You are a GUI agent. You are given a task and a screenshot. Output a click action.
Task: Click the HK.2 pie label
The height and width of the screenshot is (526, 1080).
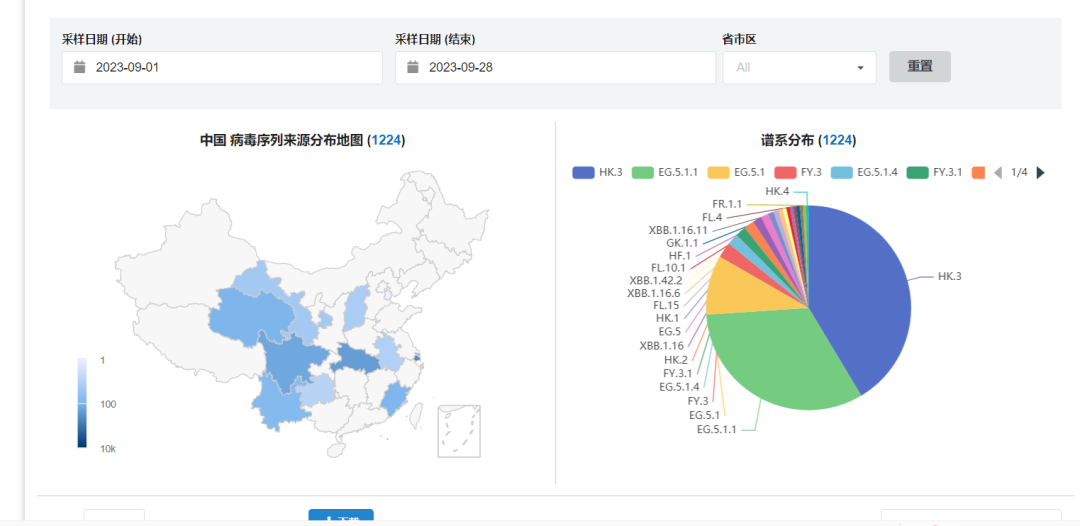point(676,359)
